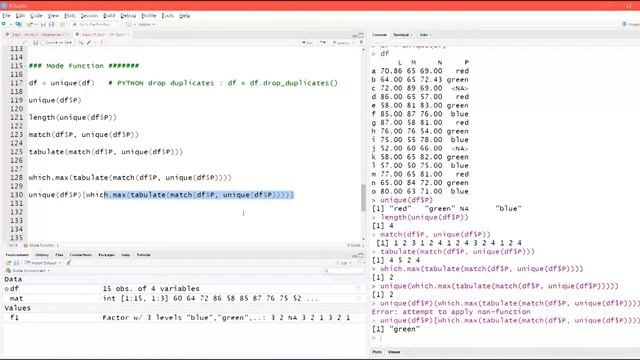This screenshot has height=360, width=640.
Task: Open the Help menu
Action: click(185, 16)
